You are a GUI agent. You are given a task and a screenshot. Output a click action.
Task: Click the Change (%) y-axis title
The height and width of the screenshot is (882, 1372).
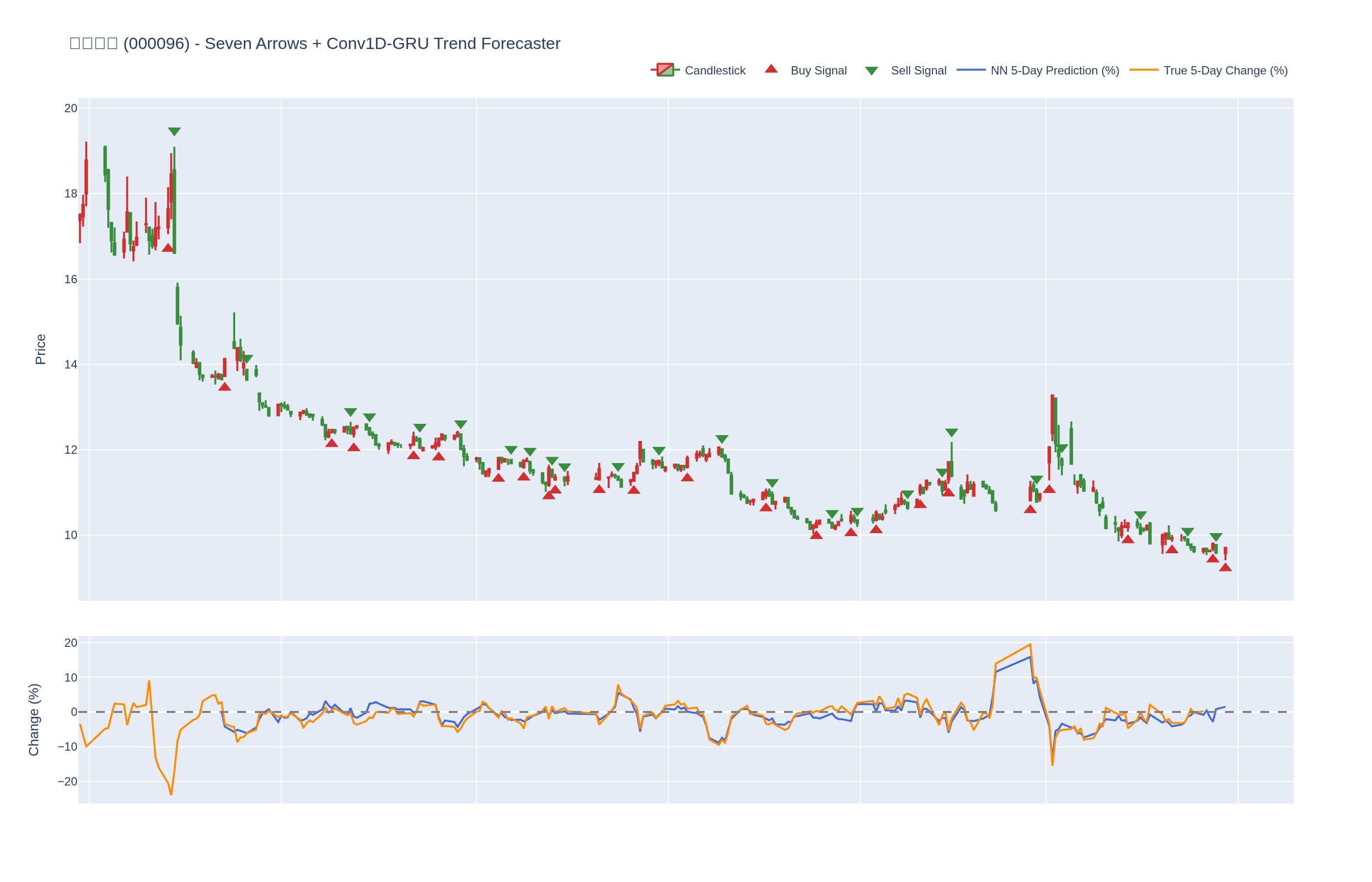point(34,719)
